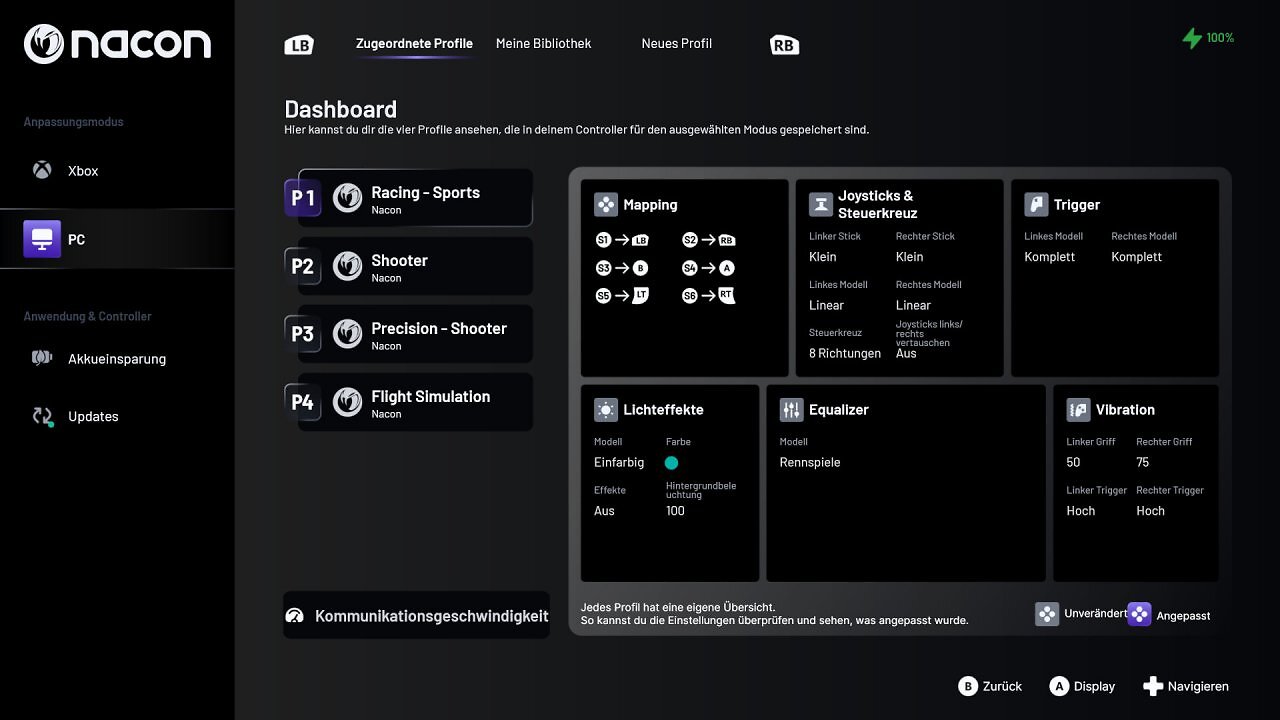This screenshot has width=1280, height=720.
Task: Select the Xbox mode icon
Action: pos(42,170)
